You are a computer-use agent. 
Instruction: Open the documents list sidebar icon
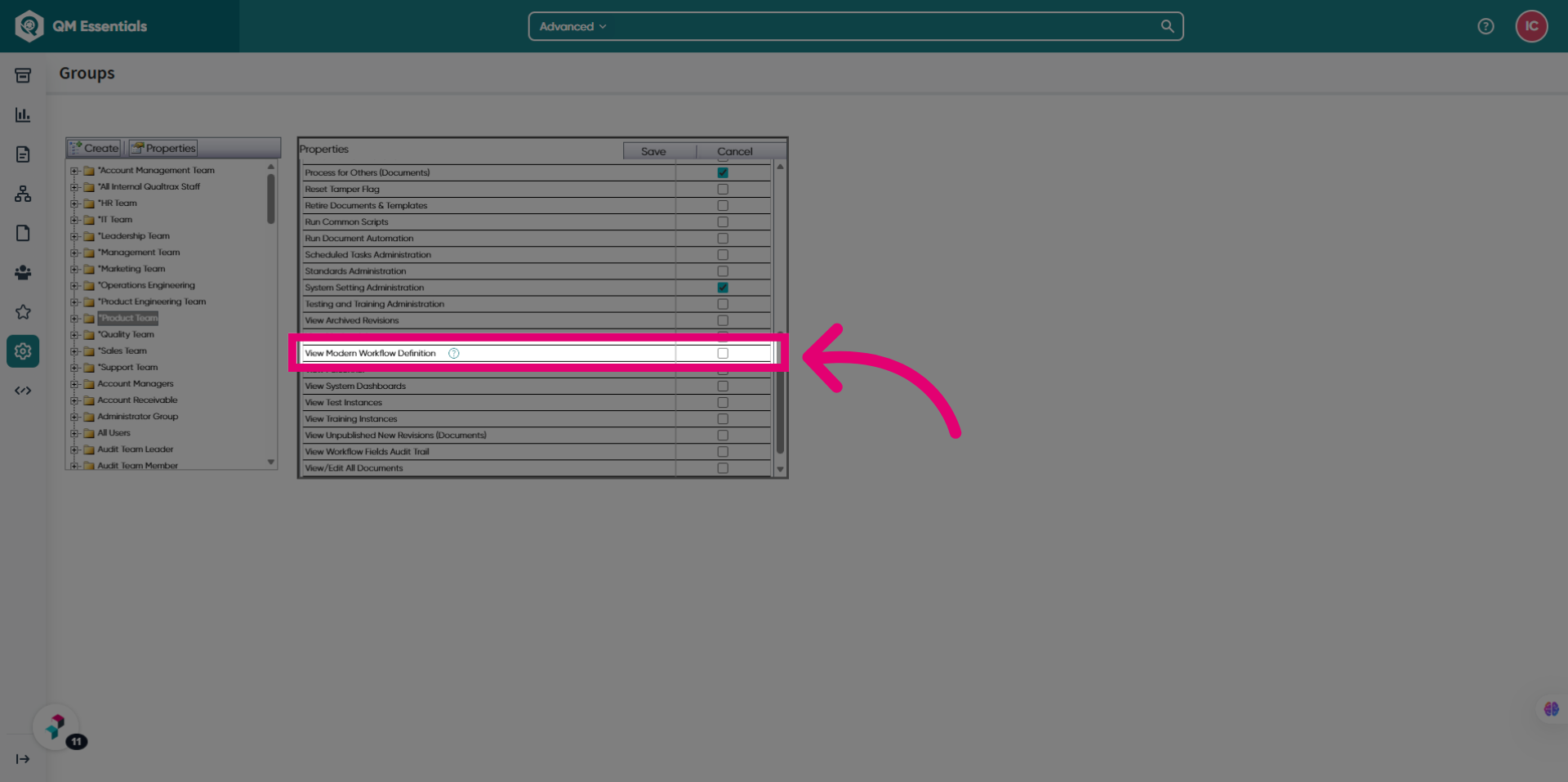[x=23, y=154]
